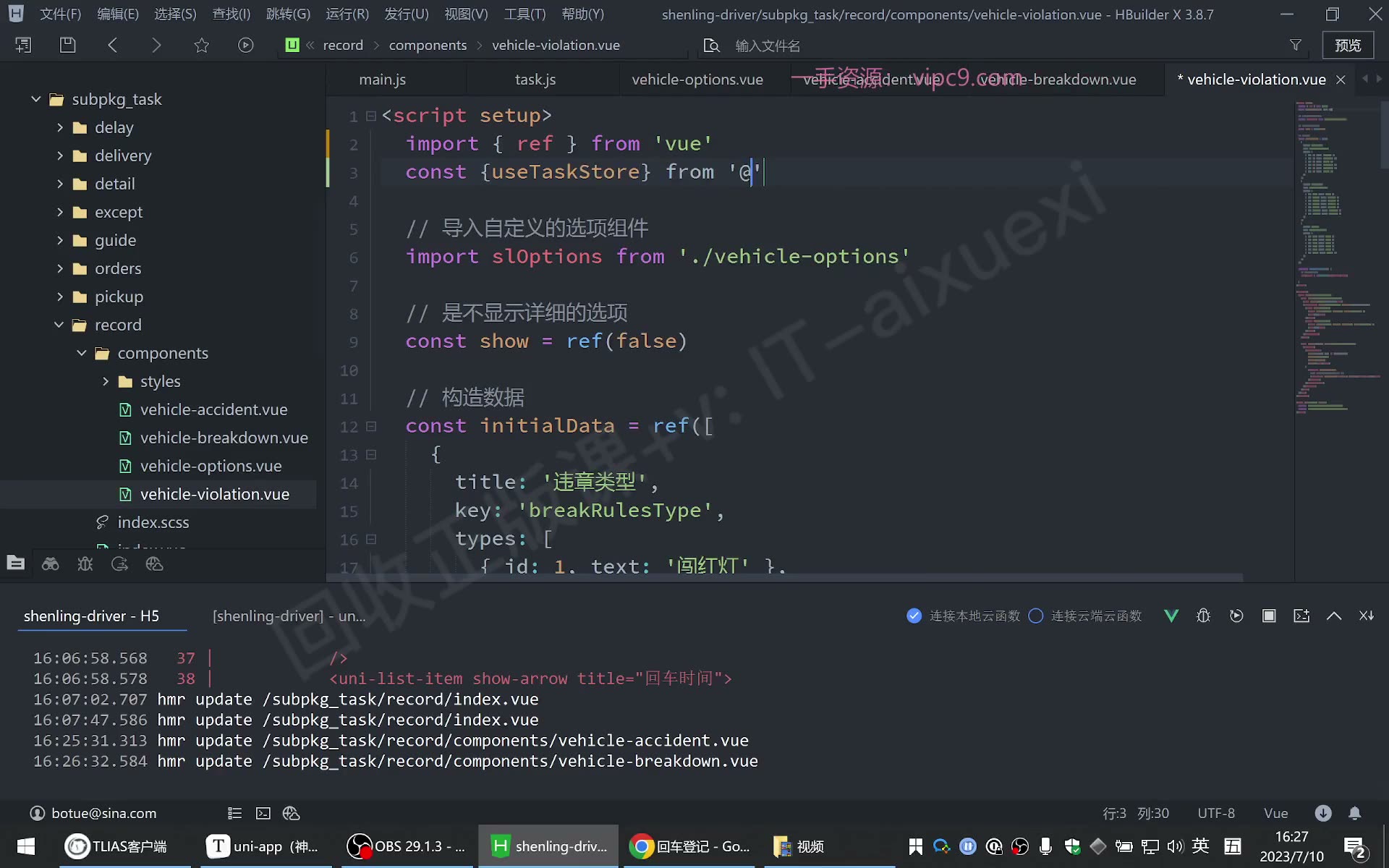Click the green V Vue devtools icon
This screenshot has width=1389, height=868.
click(x=1171, y=616)
